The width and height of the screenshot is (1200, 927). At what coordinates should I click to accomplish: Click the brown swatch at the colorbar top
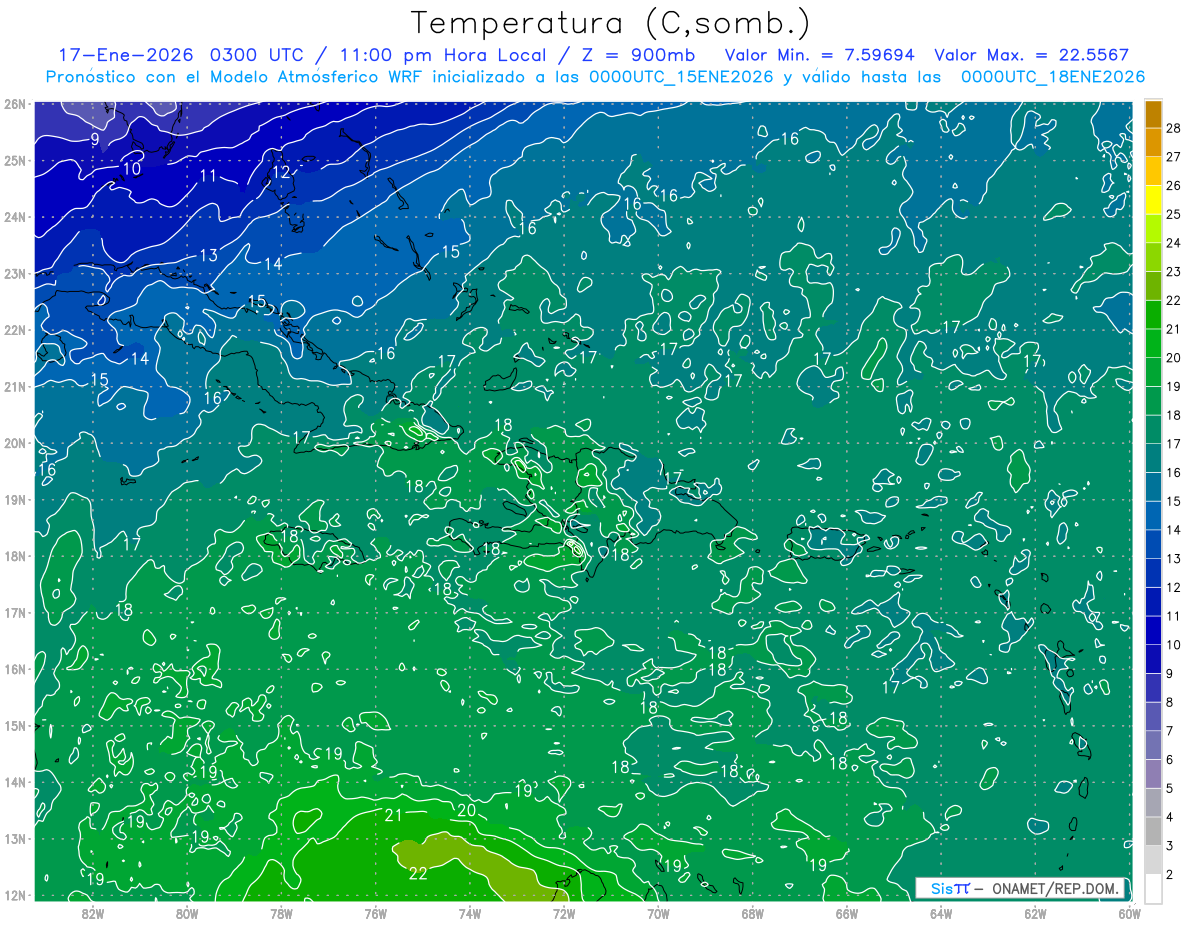tap(1153, 114)
